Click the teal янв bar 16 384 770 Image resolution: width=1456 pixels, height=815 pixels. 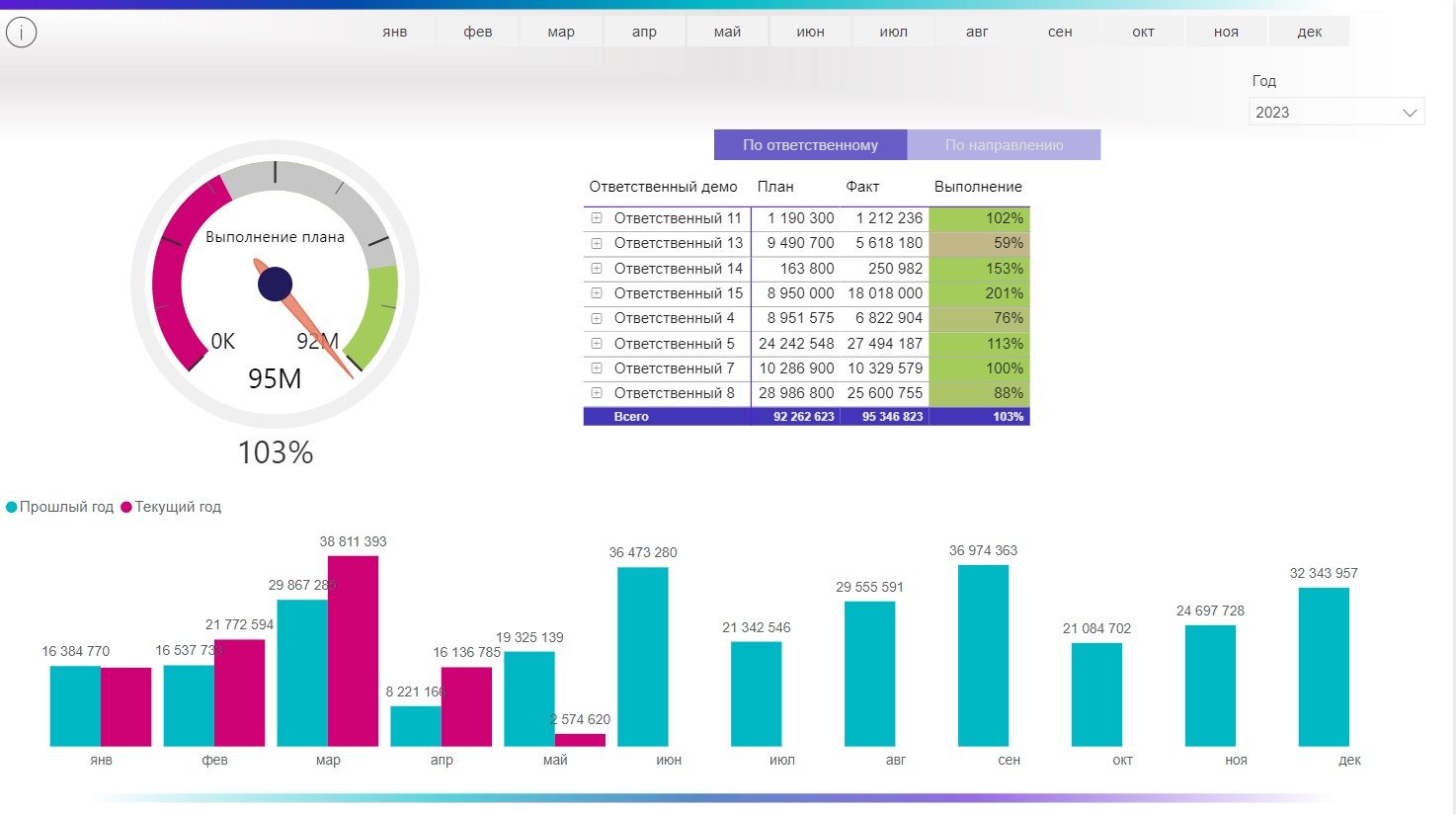(x=75, y=706)
